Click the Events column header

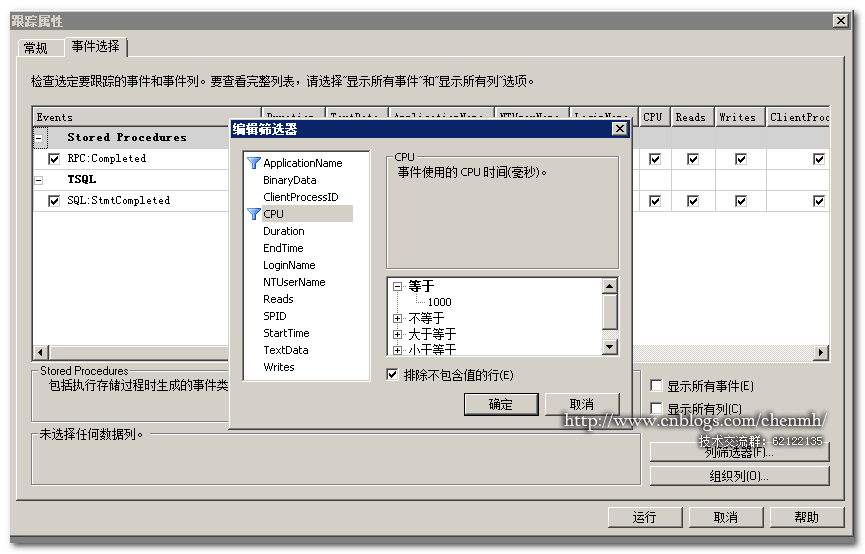click(146, 117)
